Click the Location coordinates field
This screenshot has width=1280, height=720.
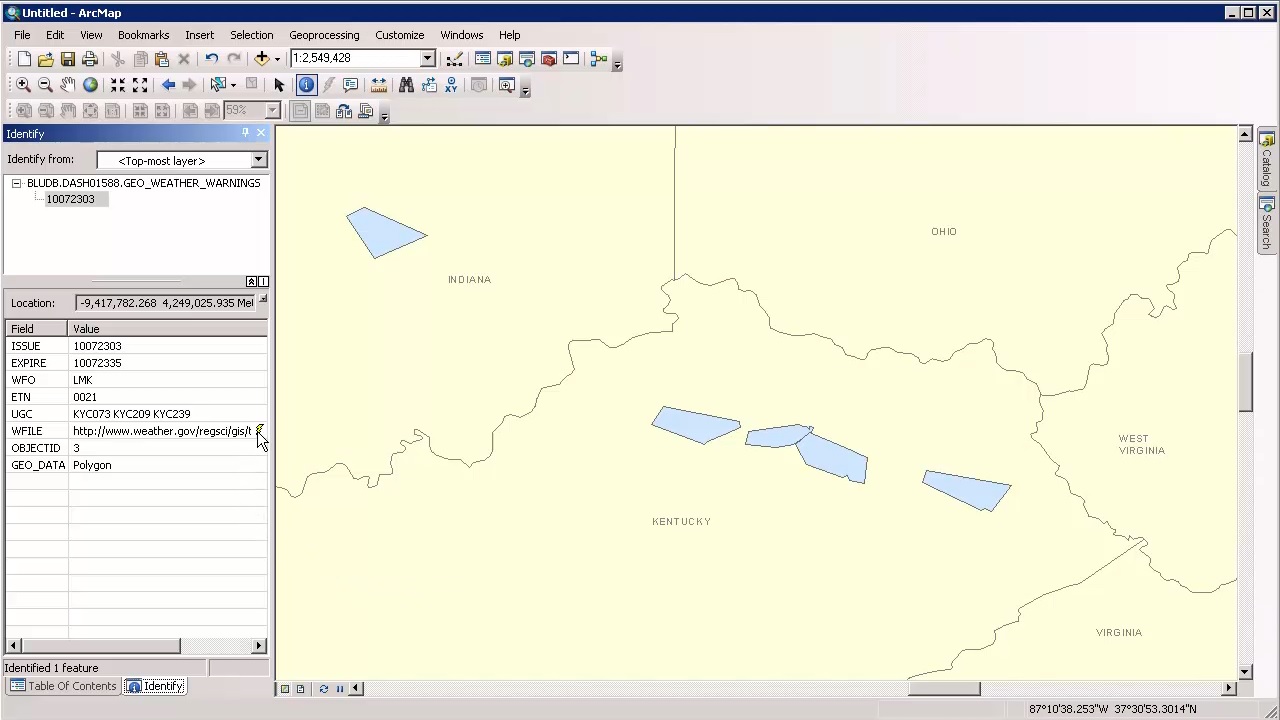tap(165, 303)
